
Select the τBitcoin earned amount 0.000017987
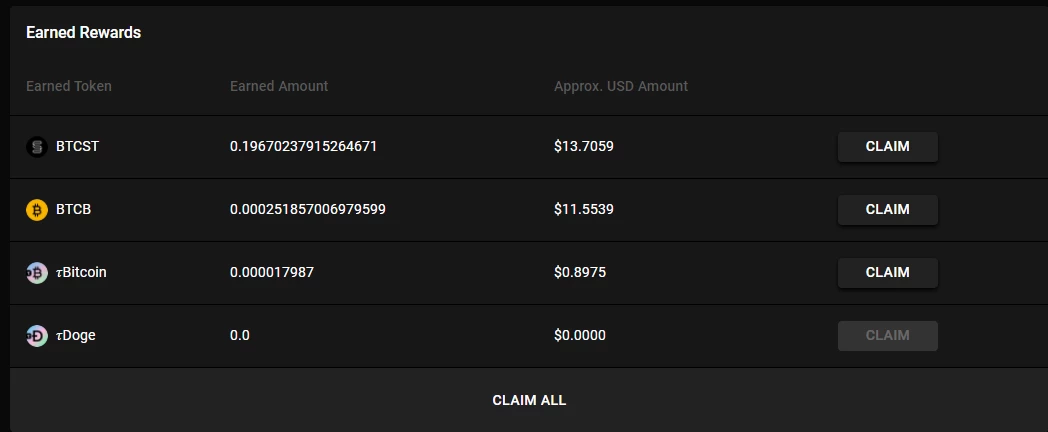(271, 272)
